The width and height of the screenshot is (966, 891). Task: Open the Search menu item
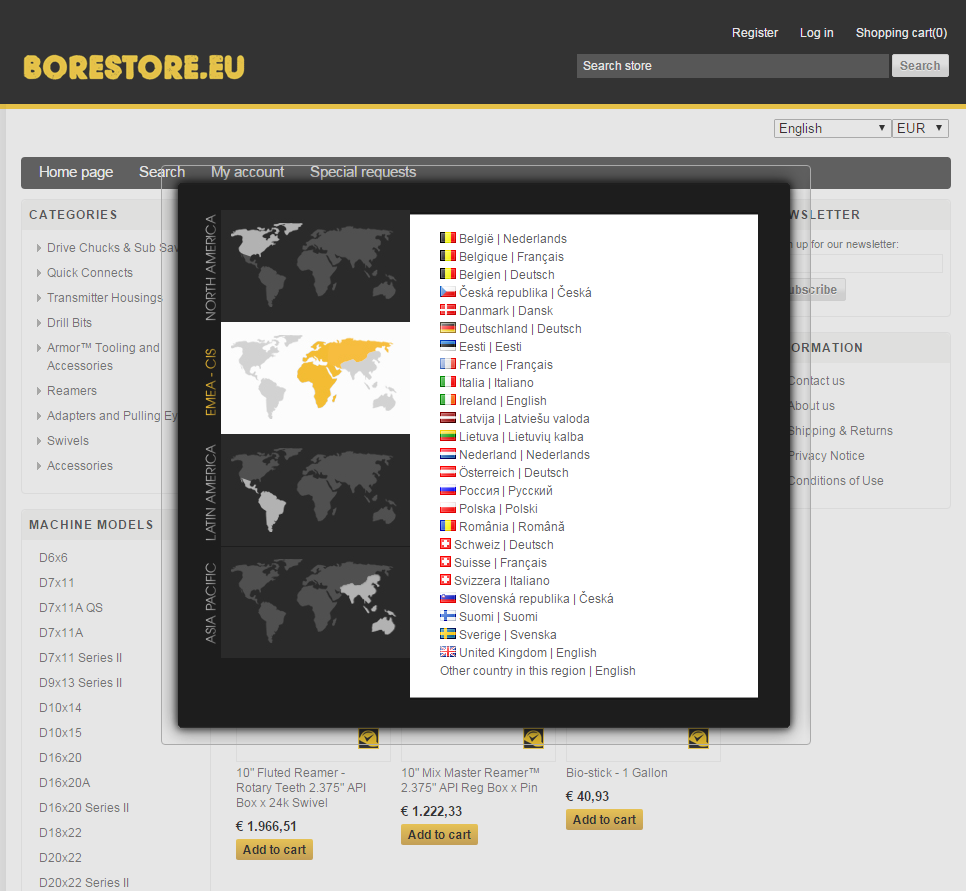(162, 172)
